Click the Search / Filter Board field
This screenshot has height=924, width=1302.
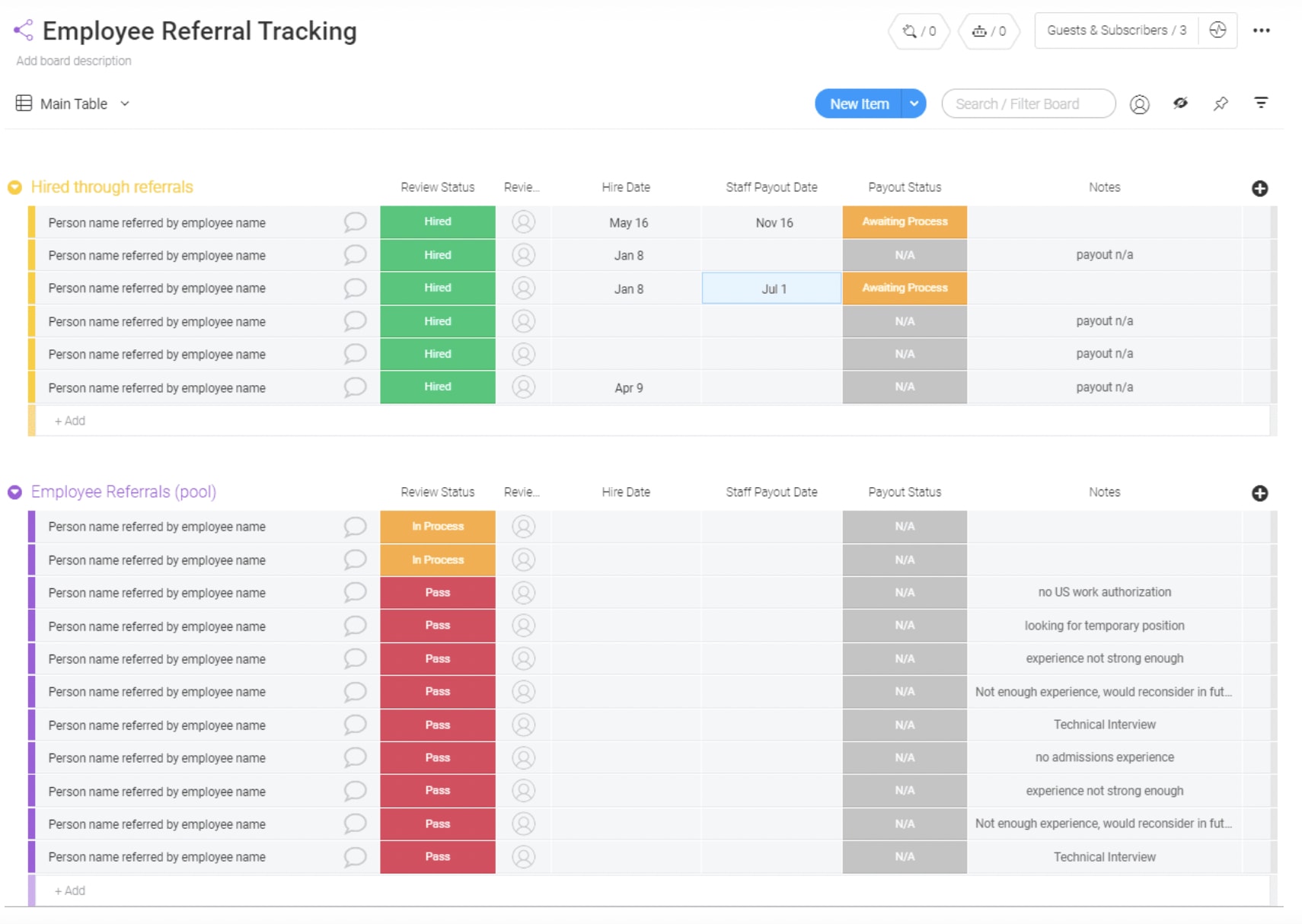tap(1028, 104)
